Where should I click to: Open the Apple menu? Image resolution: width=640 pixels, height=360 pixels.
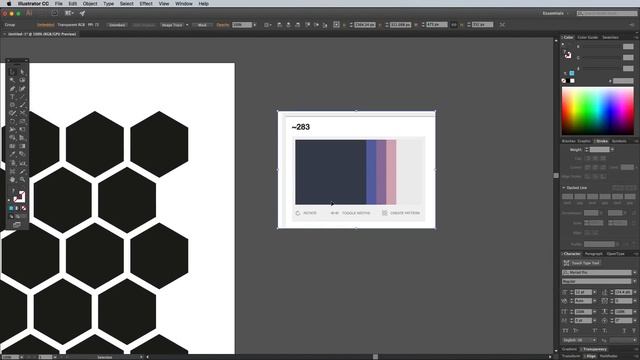tap(9, 4)
